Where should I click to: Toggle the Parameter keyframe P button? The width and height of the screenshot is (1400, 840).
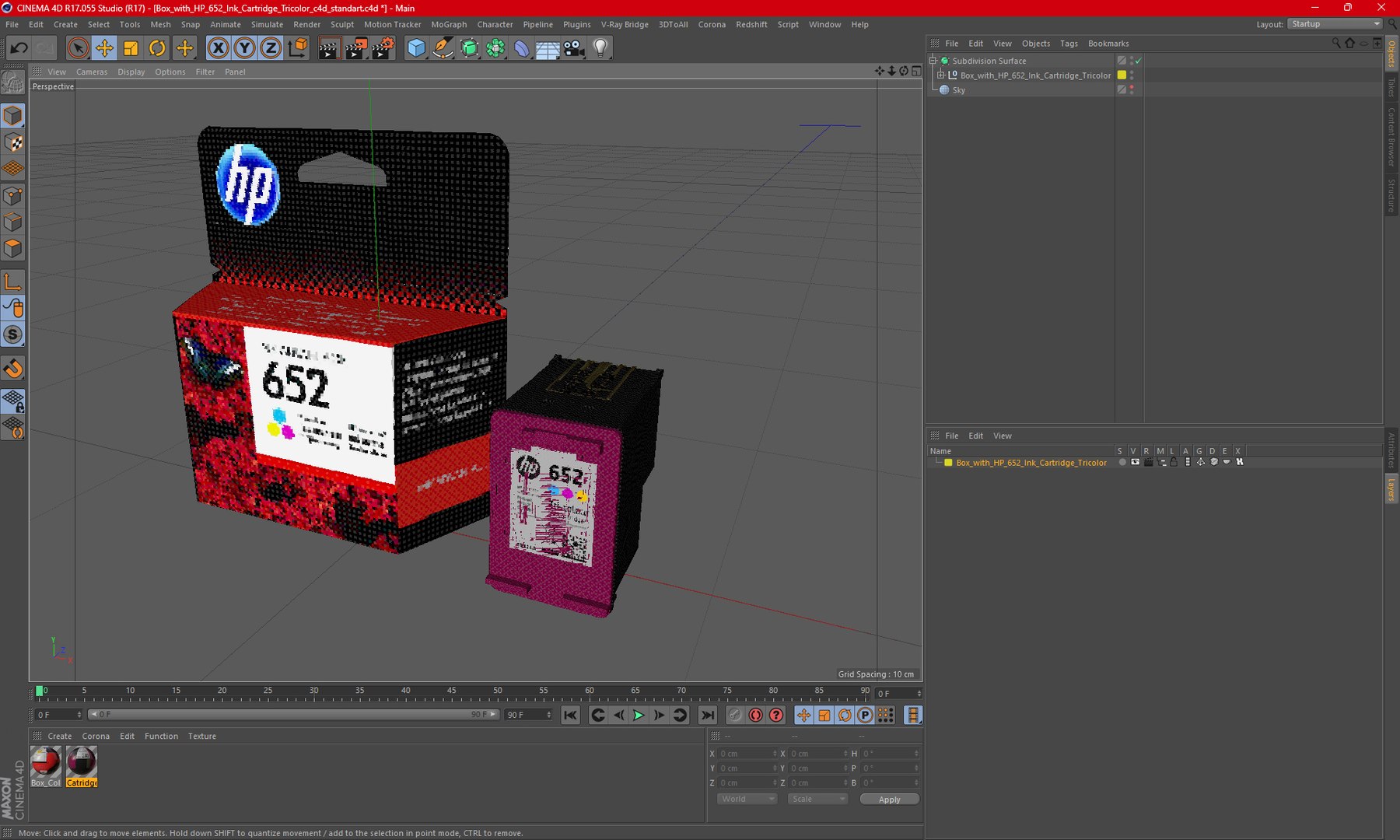[865, 715]
